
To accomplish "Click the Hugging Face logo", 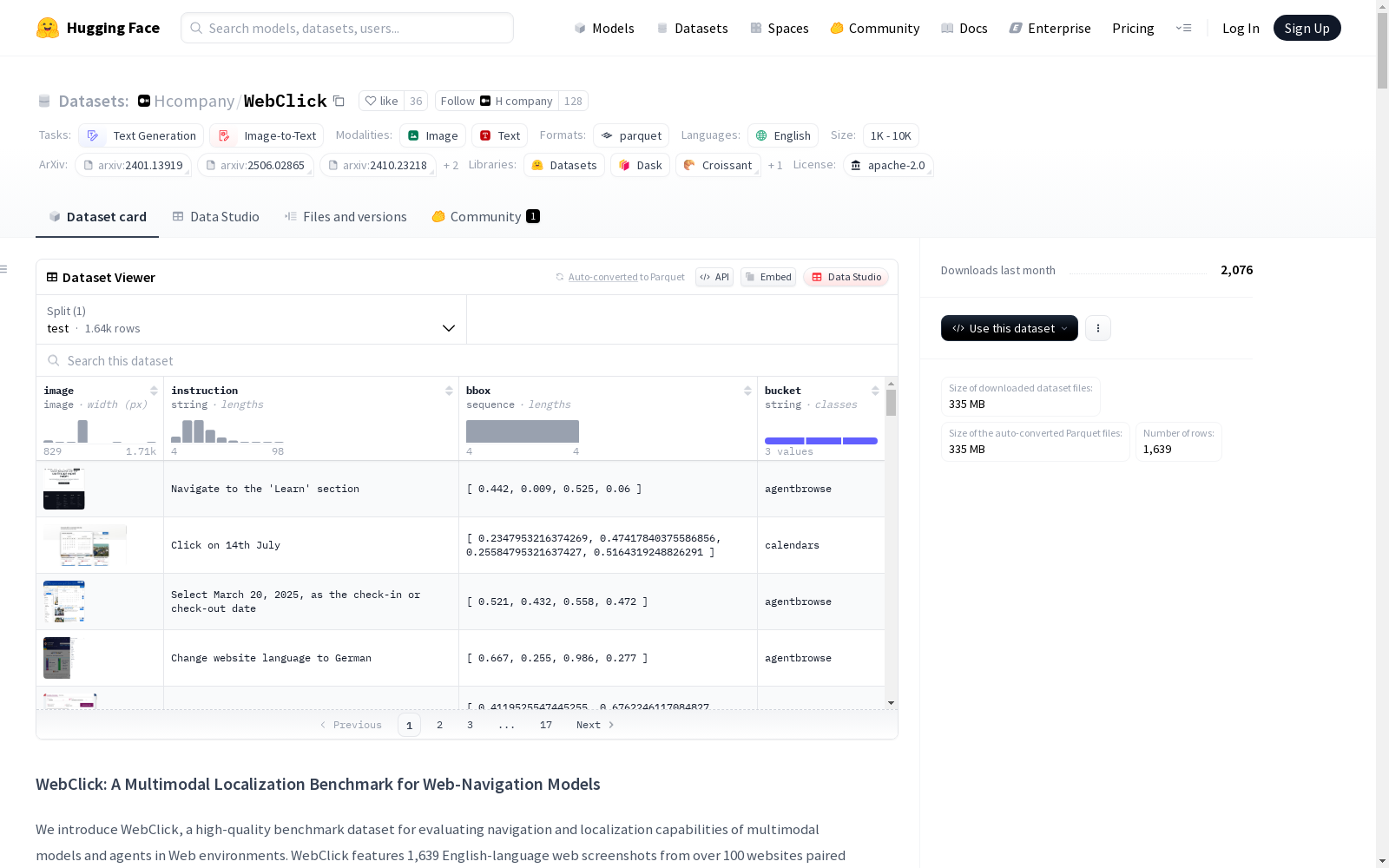I will [x=98, y=28].
